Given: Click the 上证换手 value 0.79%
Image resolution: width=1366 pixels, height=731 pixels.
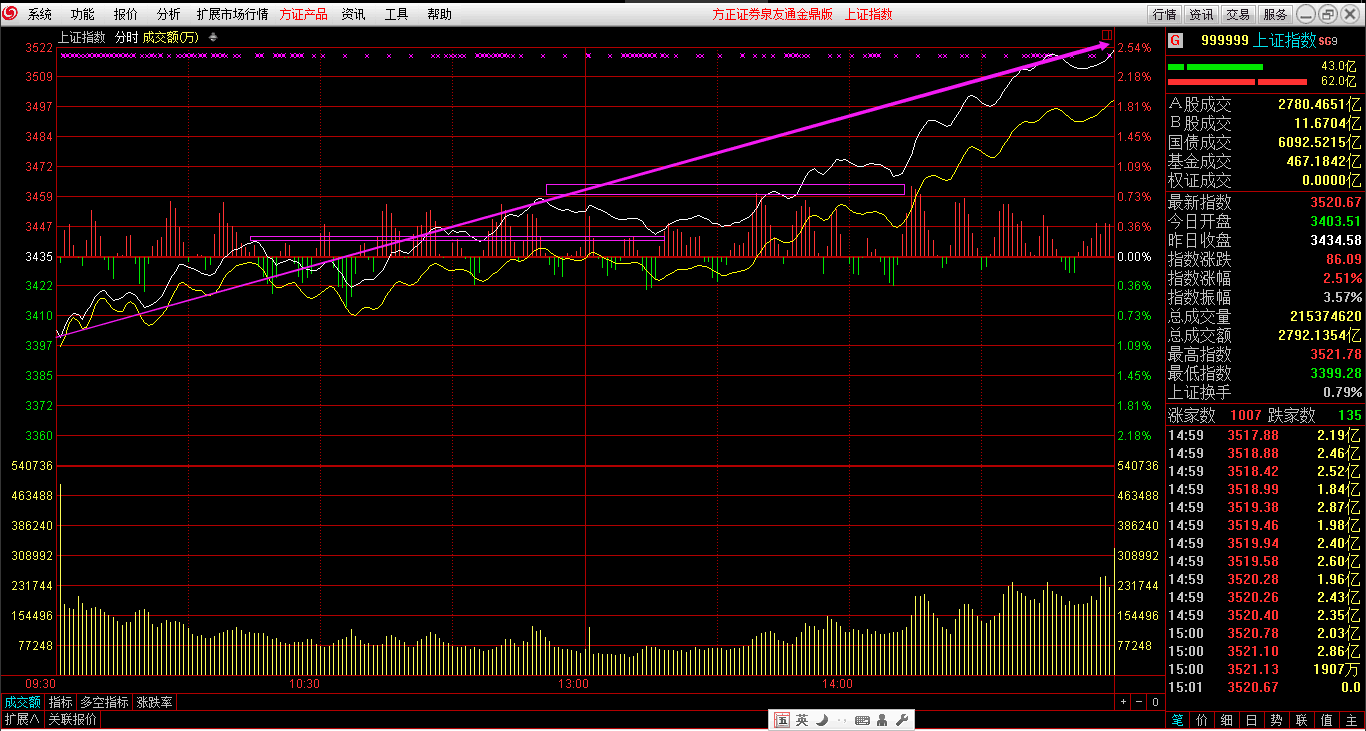Looking at the screenshot, I should 1343,393.
